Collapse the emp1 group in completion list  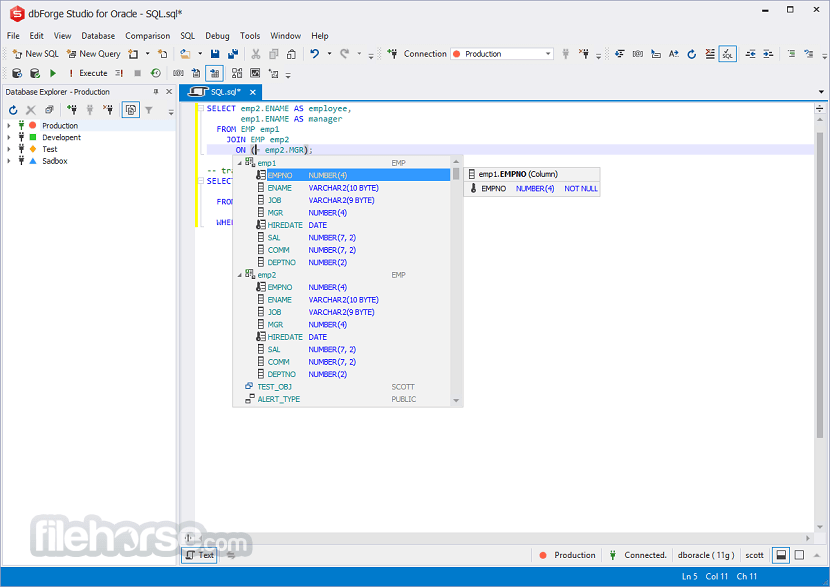point(239,163)
